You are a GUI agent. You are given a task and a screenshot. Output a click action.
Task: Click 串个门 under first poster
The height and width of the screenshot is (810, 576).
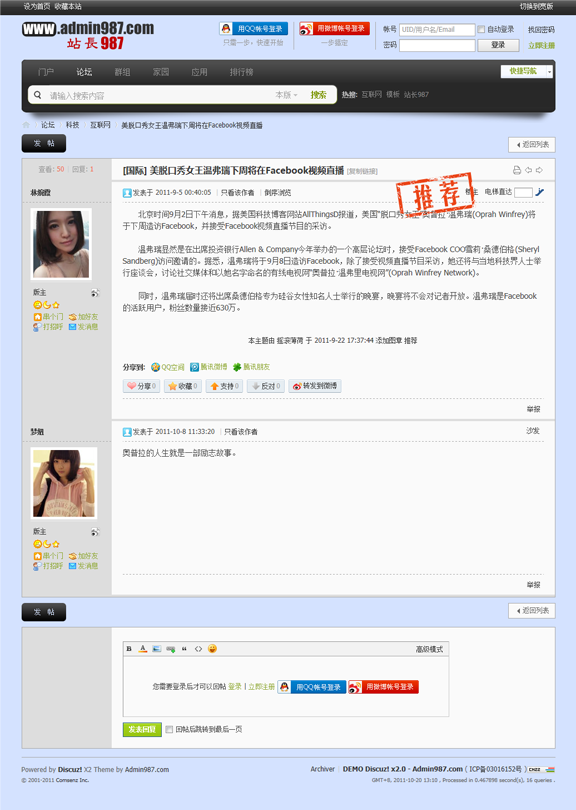coord(49,317)
